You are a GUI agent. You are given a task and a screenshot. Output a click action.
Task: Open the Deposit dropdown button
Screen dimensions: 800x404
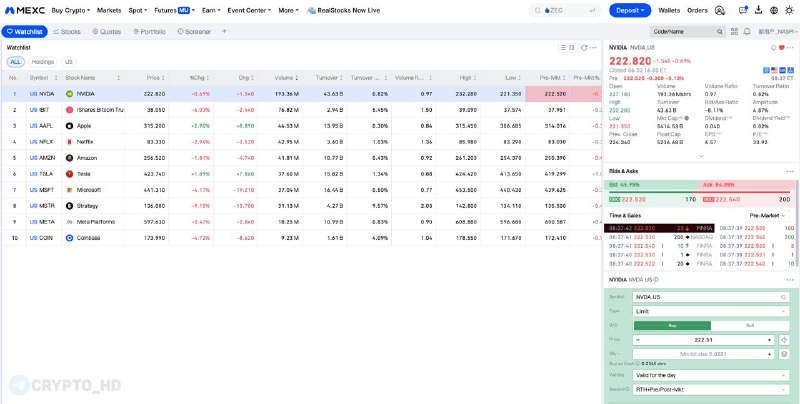630,10
